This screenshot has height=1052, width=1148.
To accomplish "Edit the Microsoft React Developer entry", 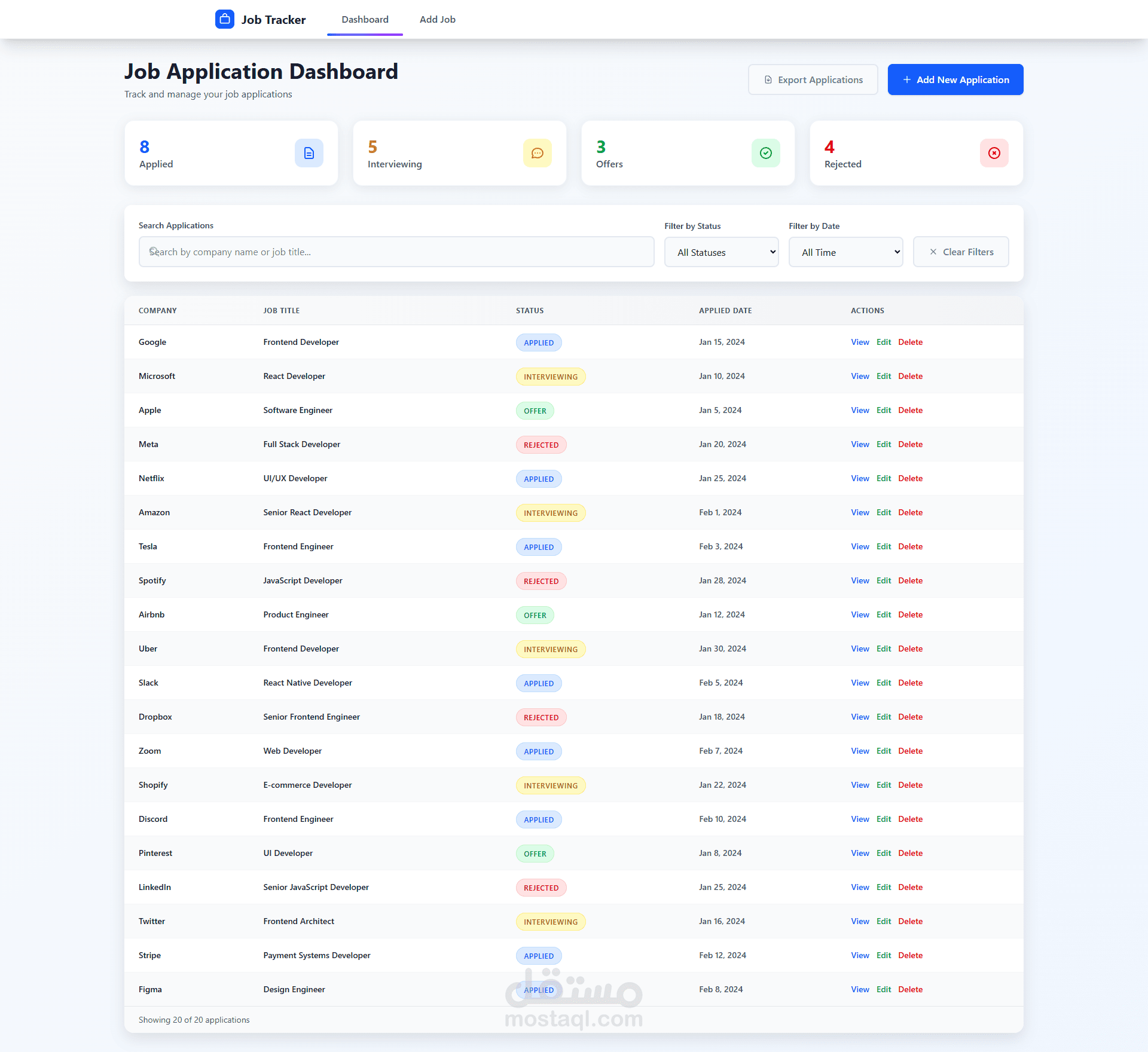I will [x=884, y=376].
